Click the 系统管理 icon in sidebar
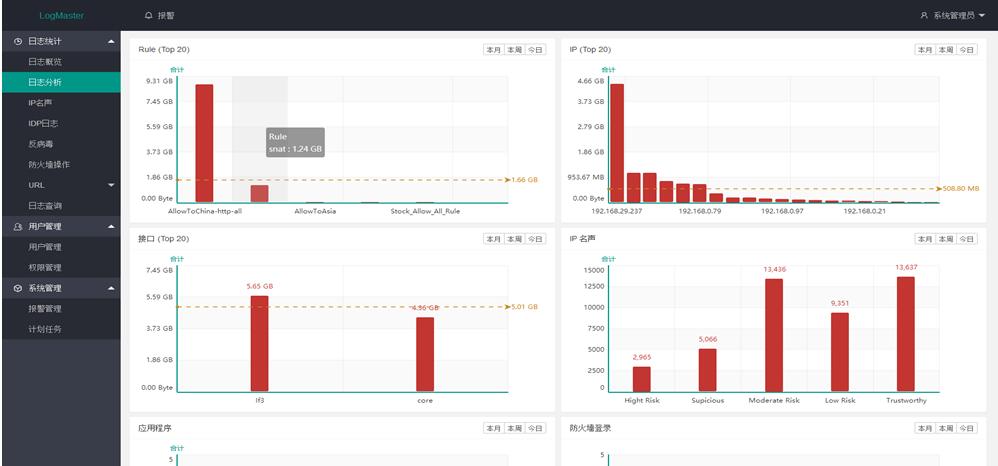The width and height of the screenshot is (998, 466). coord(18,288)
